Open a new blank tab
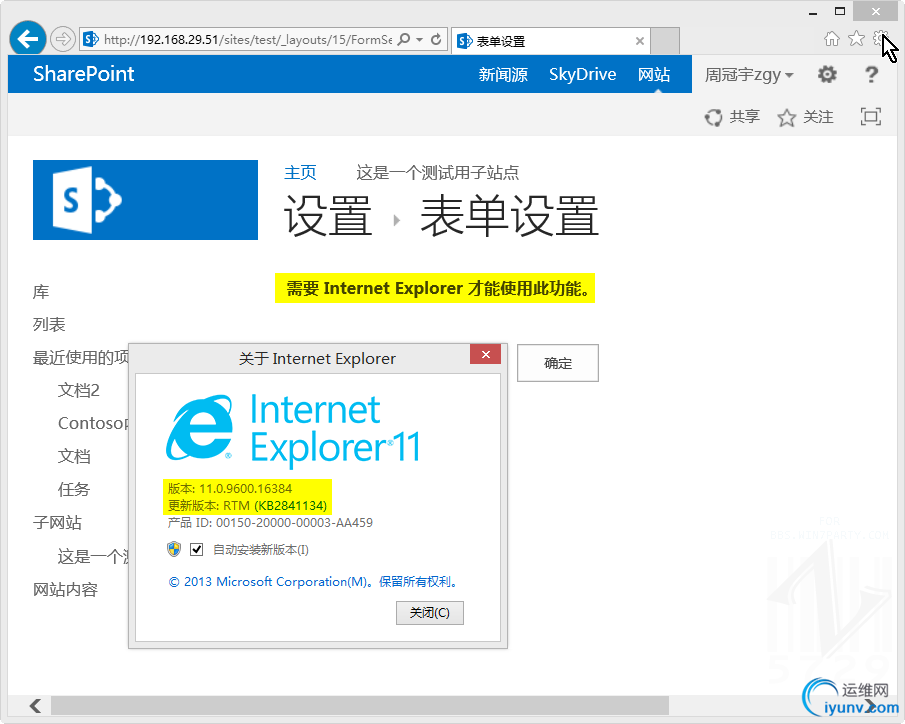 click(665, 41)
